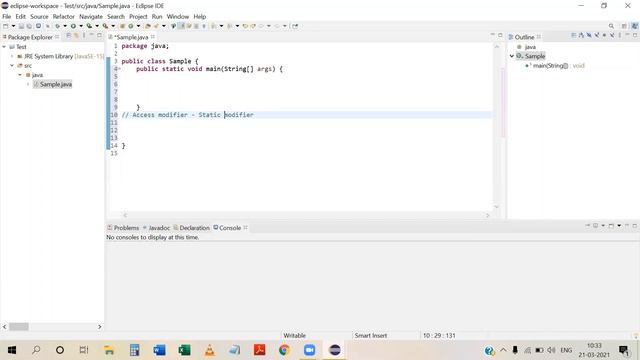Open Word from the taskbar

click(x=159, y=350)
